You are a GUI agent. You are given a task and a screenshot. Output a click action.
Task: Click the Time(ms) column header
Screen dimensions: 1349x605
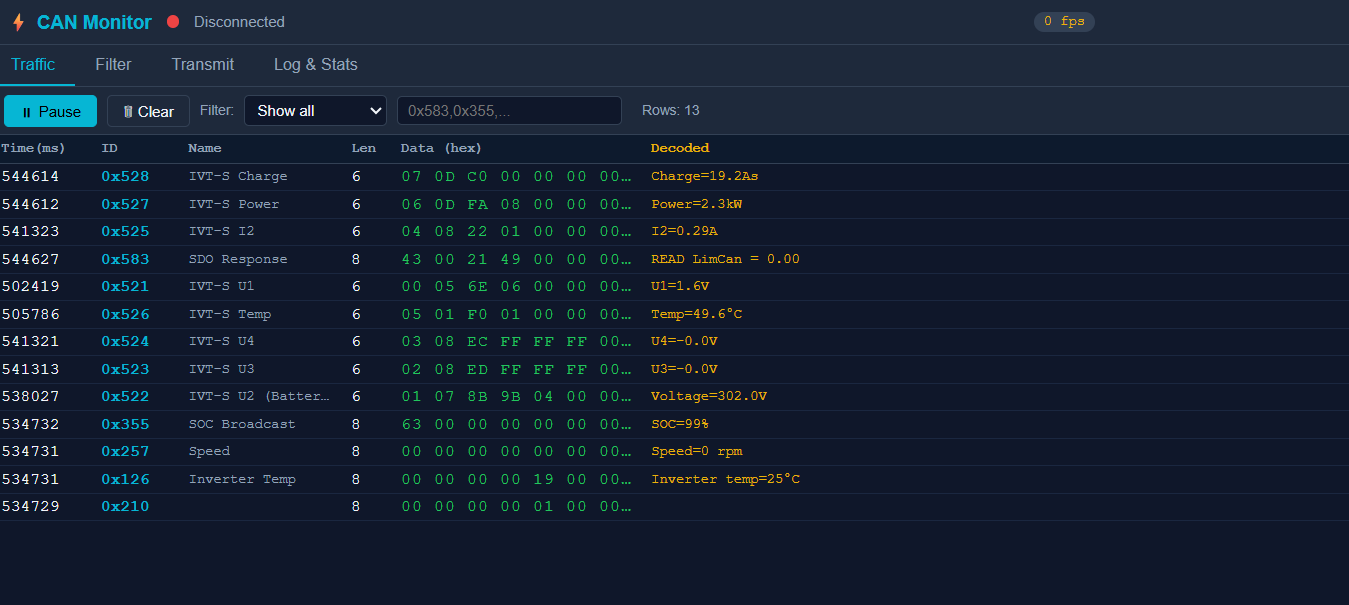[33, 148]
